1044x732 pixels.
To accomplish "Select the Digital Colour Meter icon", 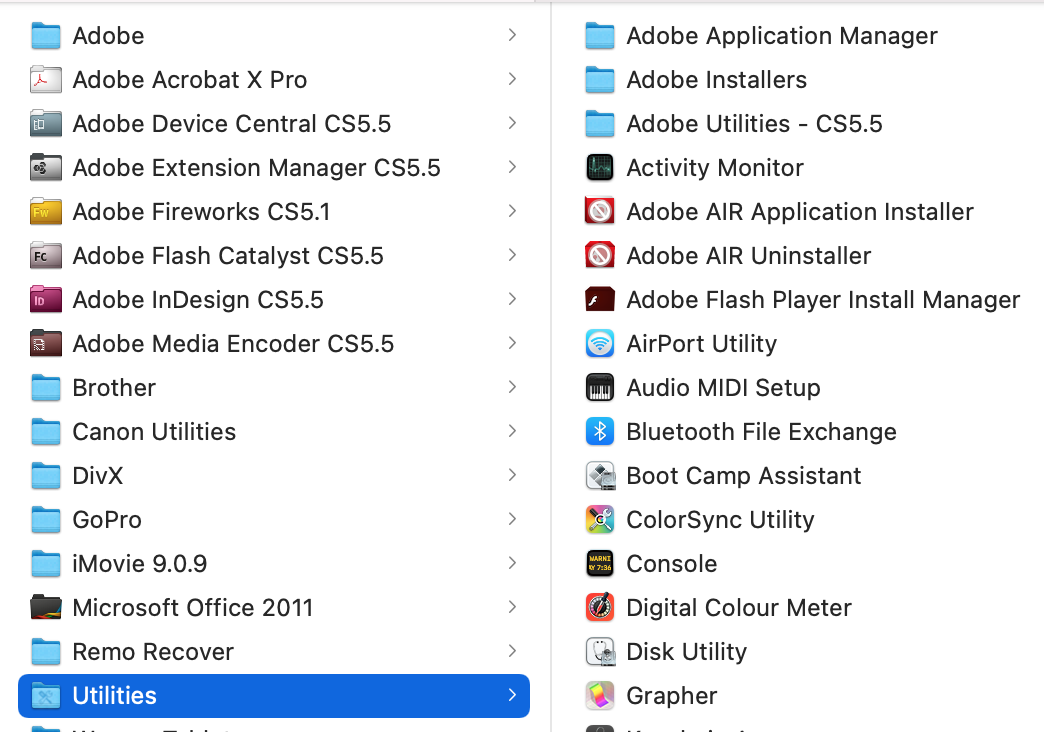I will [599, 608].
